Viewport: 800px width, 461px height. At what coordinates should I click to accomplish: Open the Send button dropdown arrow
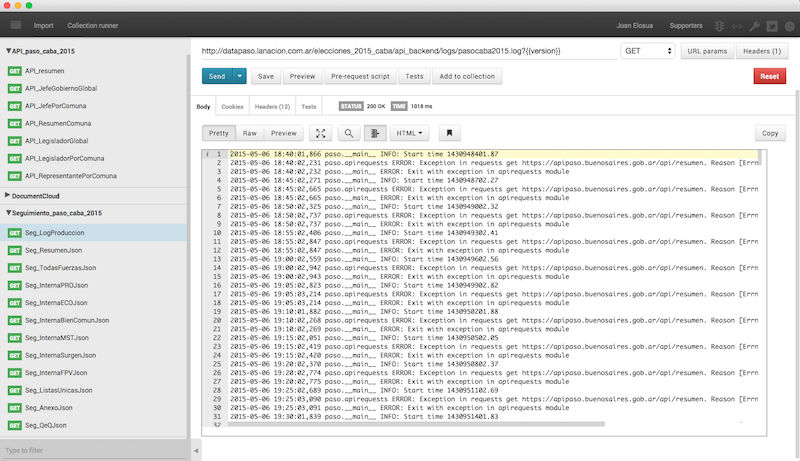pyautogui.click(x=239, y=76)
